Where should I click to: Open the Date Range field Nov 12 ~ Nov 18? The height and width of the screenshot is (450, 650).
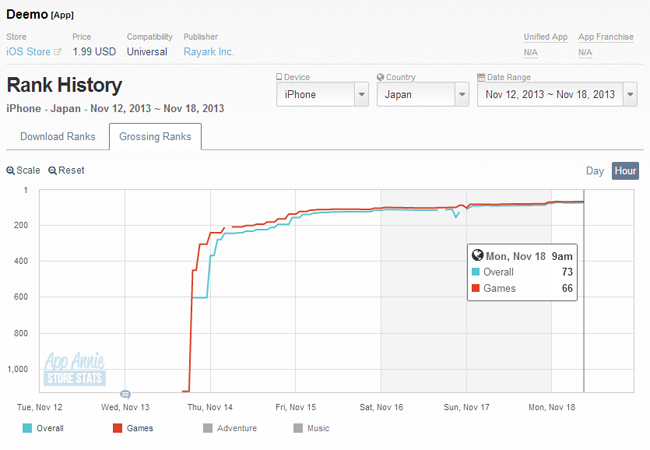557,94
